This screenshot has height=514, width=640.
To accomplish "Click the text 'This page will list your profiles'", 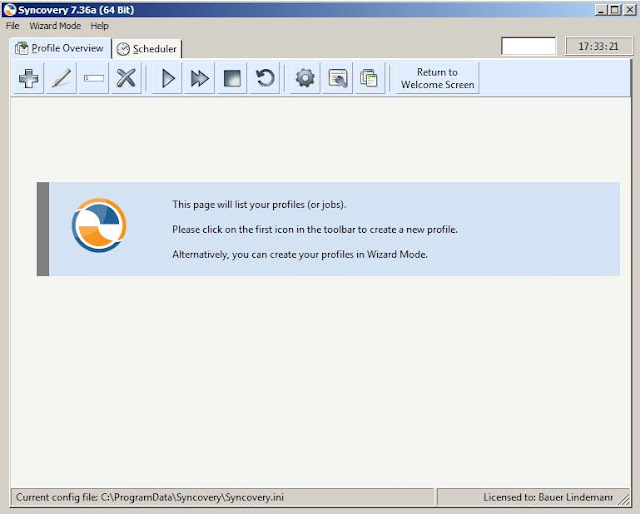I will click(259, 204).
